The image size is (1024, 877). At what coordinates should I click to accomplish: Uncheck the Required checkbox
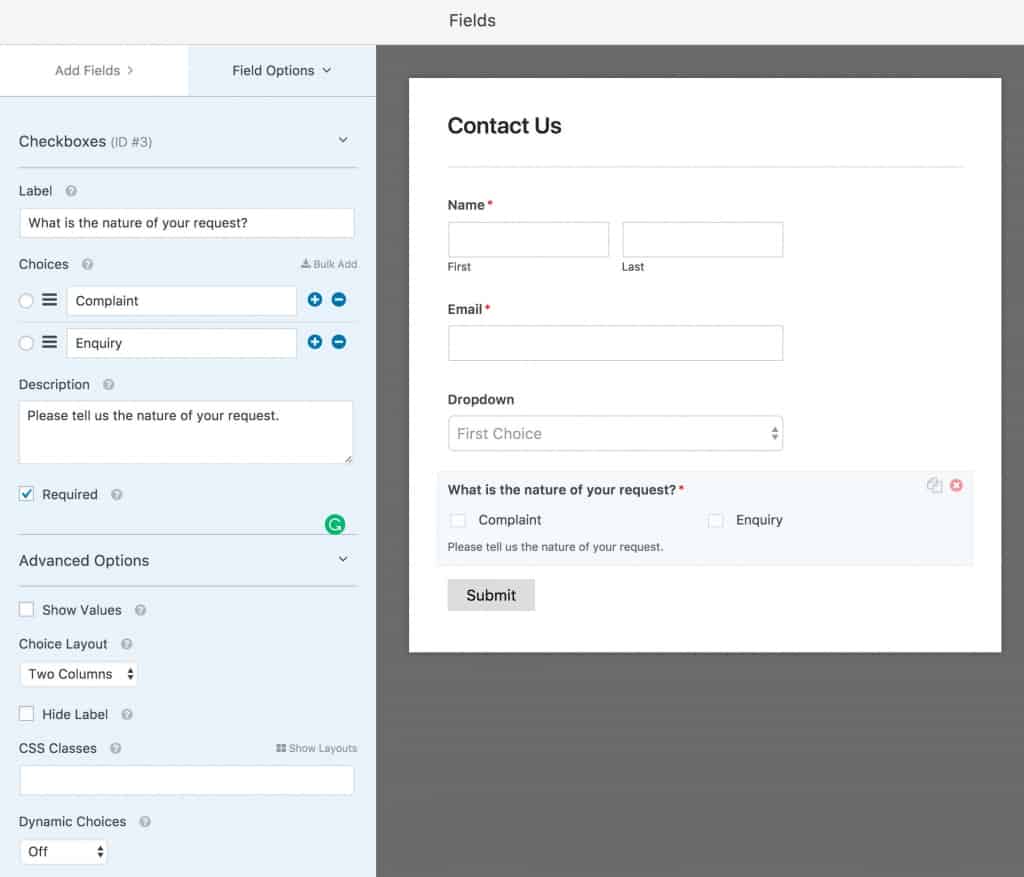click(x=26, y=494)
